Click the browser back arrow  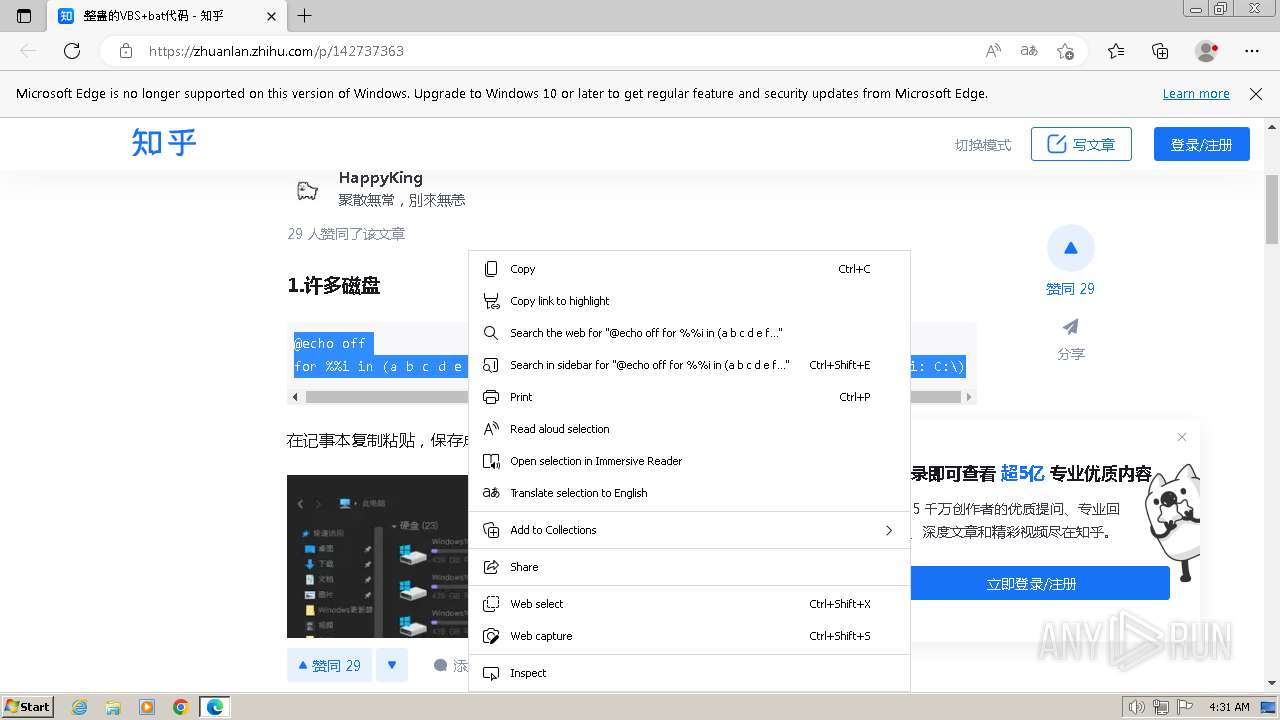tap(28, 51)
